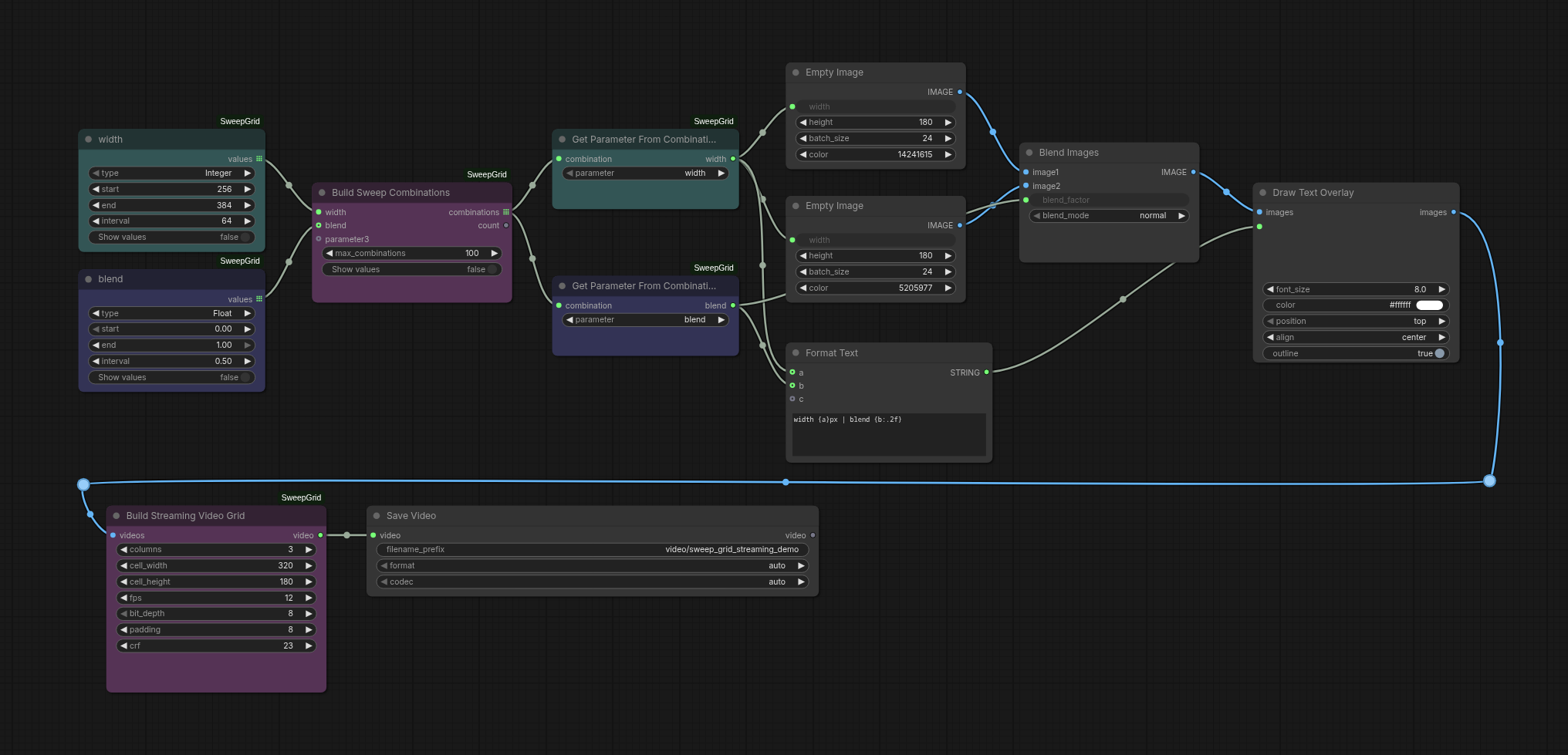Collapse the Save Video node dot
The image size is (1568, 755).
coord(377,516)
